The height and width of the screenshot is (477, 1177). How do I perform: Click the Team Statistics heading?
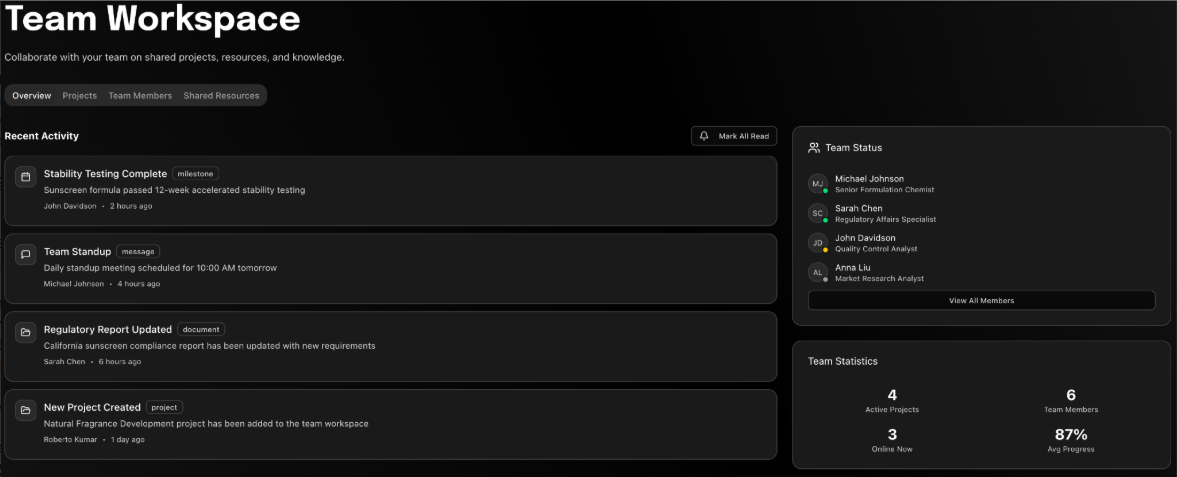pos(842,361)
